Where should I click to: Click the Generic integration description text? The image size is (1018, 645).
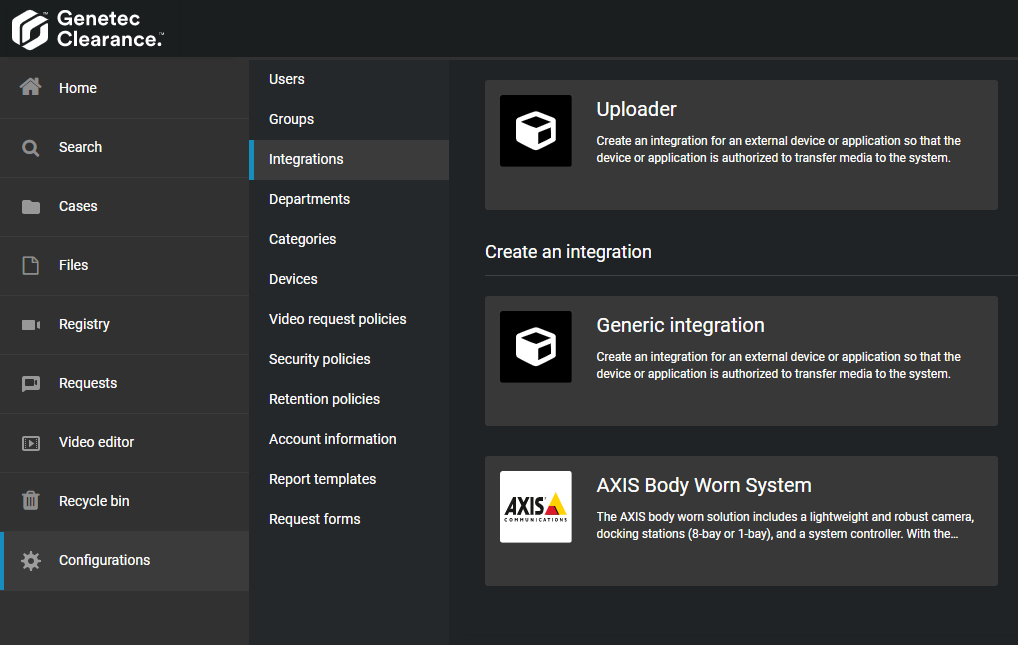[x=778, y=366]
